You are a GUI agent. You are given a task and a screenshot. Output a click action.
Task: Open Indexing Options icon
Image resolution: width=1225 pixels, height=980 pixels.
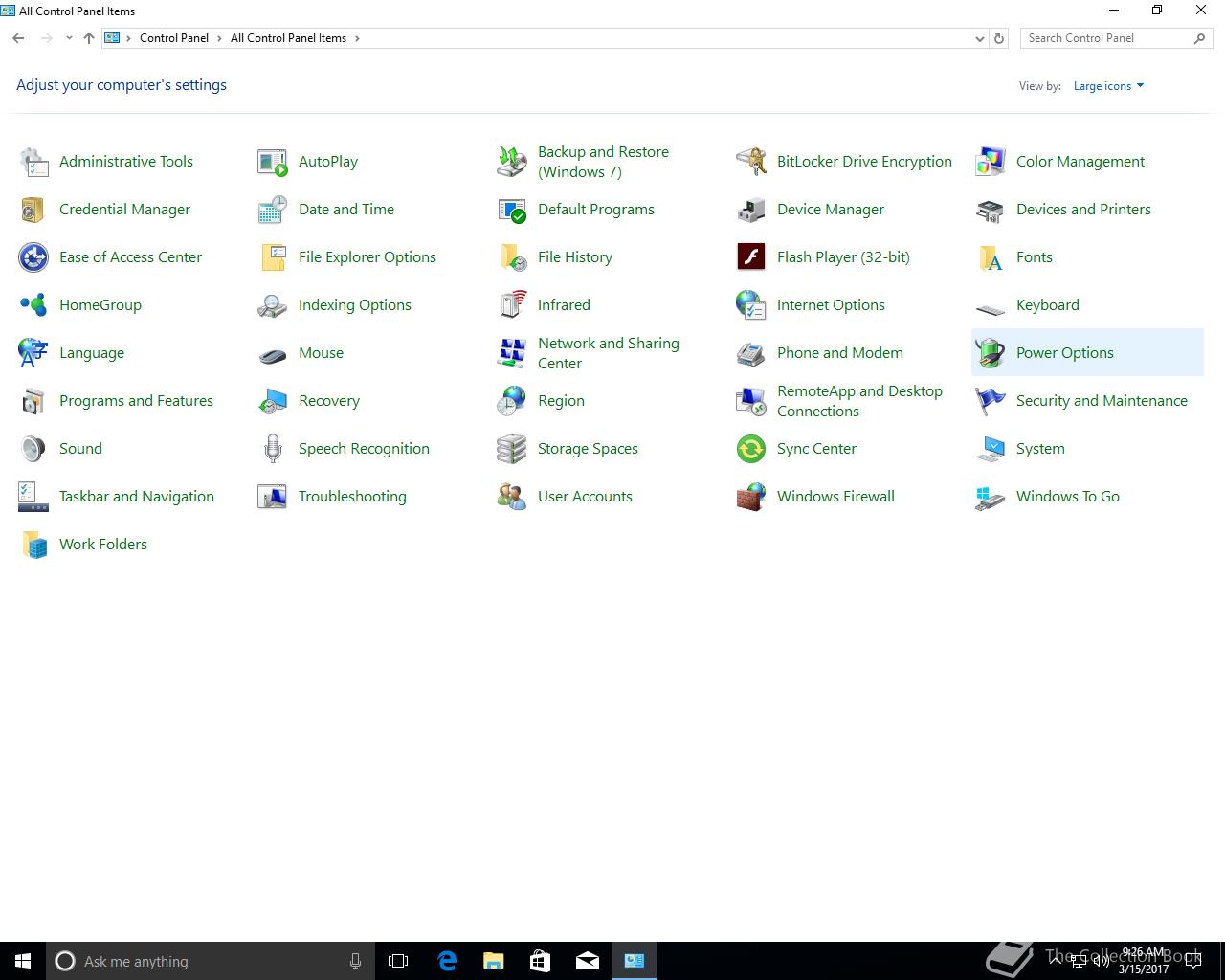coord(273,305)
